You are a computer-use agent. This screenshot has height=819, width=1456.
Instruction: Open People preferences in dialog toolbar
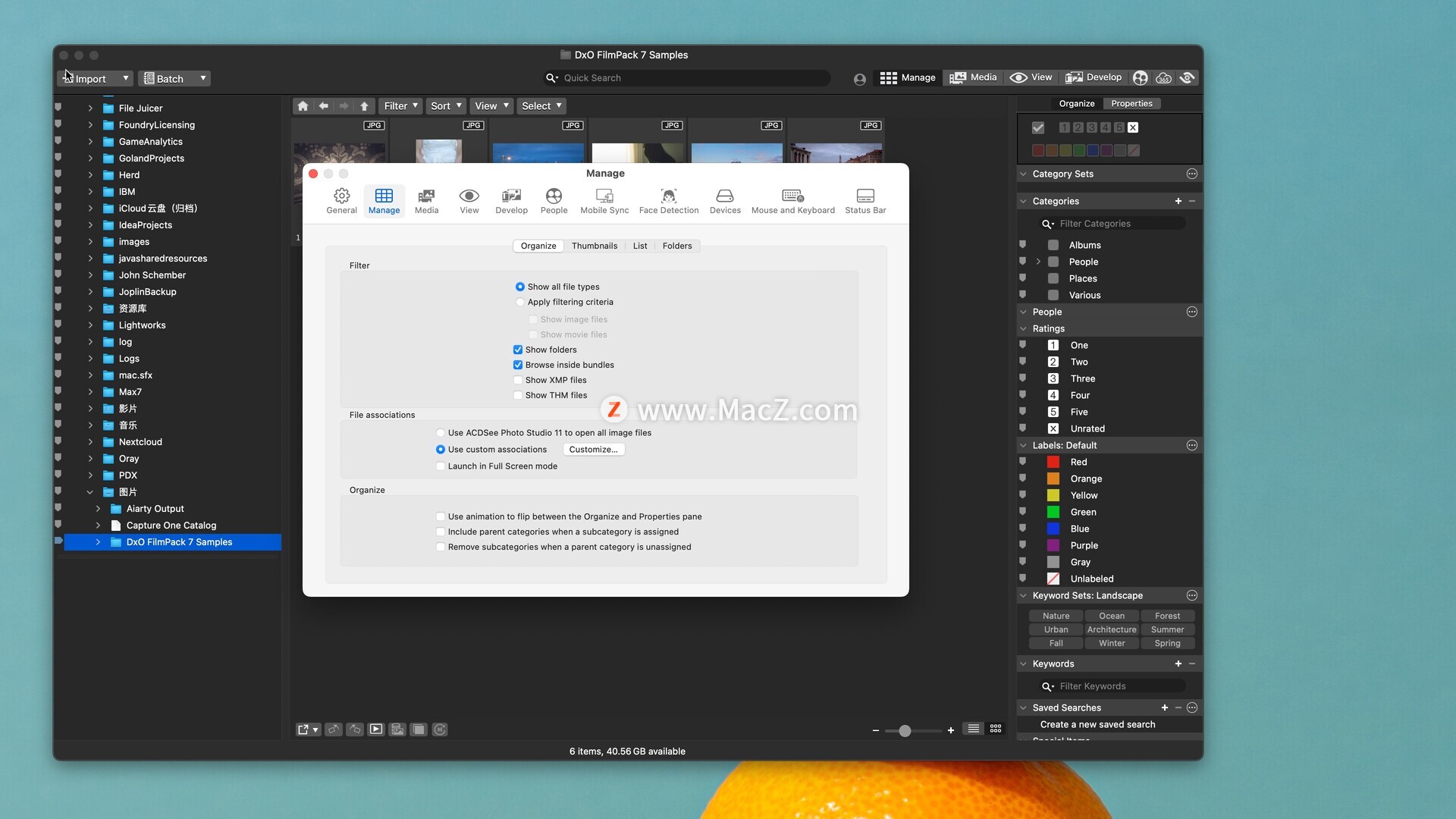pyautogui.click(x=554, y=201)
